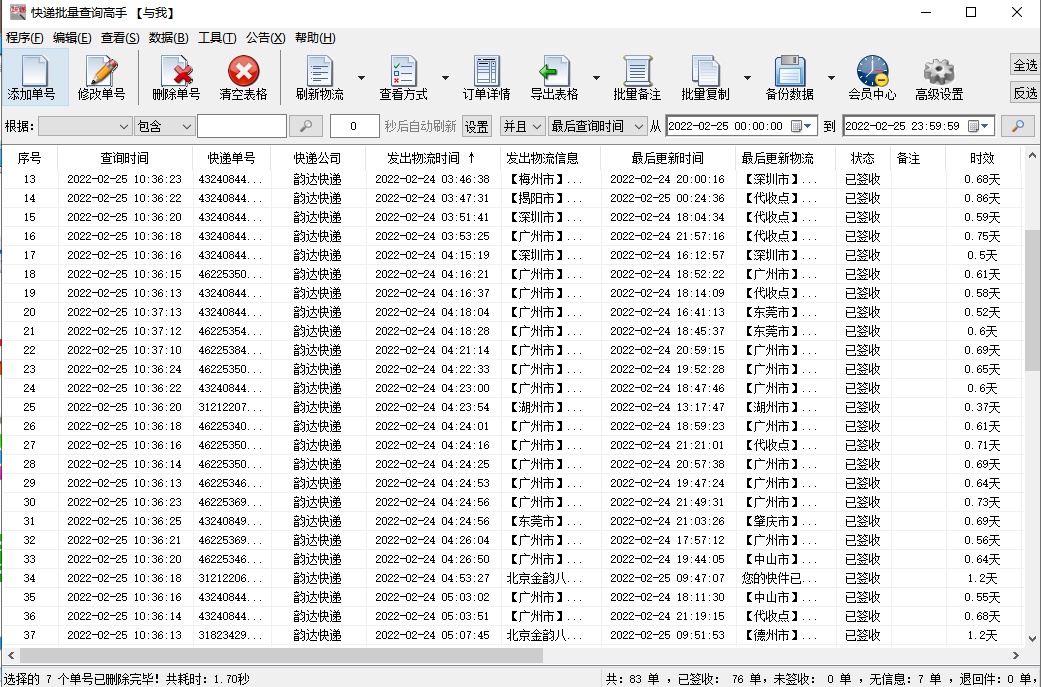Click the 清空表格 red X icon
Image resolution: width=1041 pixels, height=687 pixels.
coord(243,72)
